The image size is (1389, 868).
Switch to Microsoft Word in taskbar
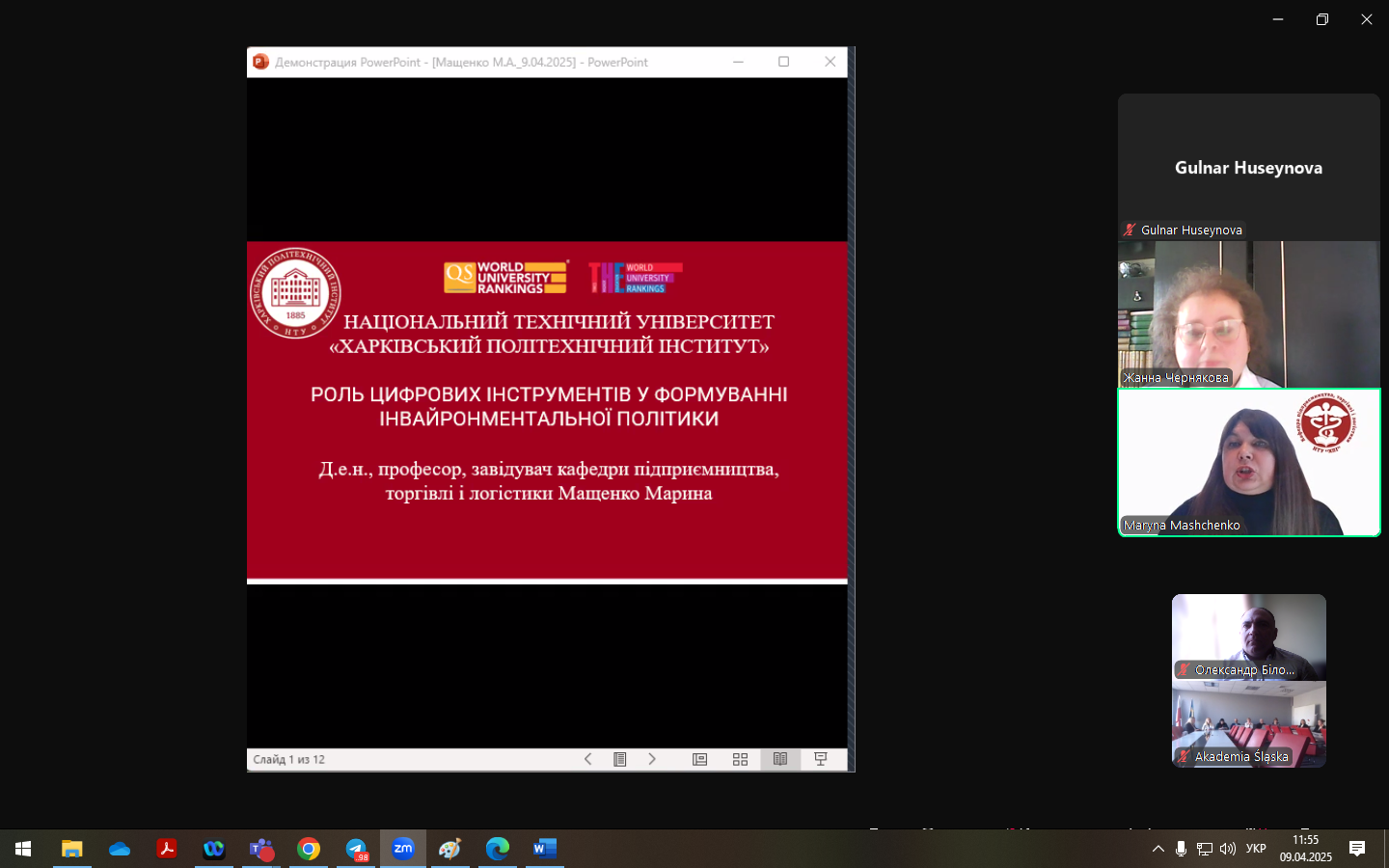(545, 849)
